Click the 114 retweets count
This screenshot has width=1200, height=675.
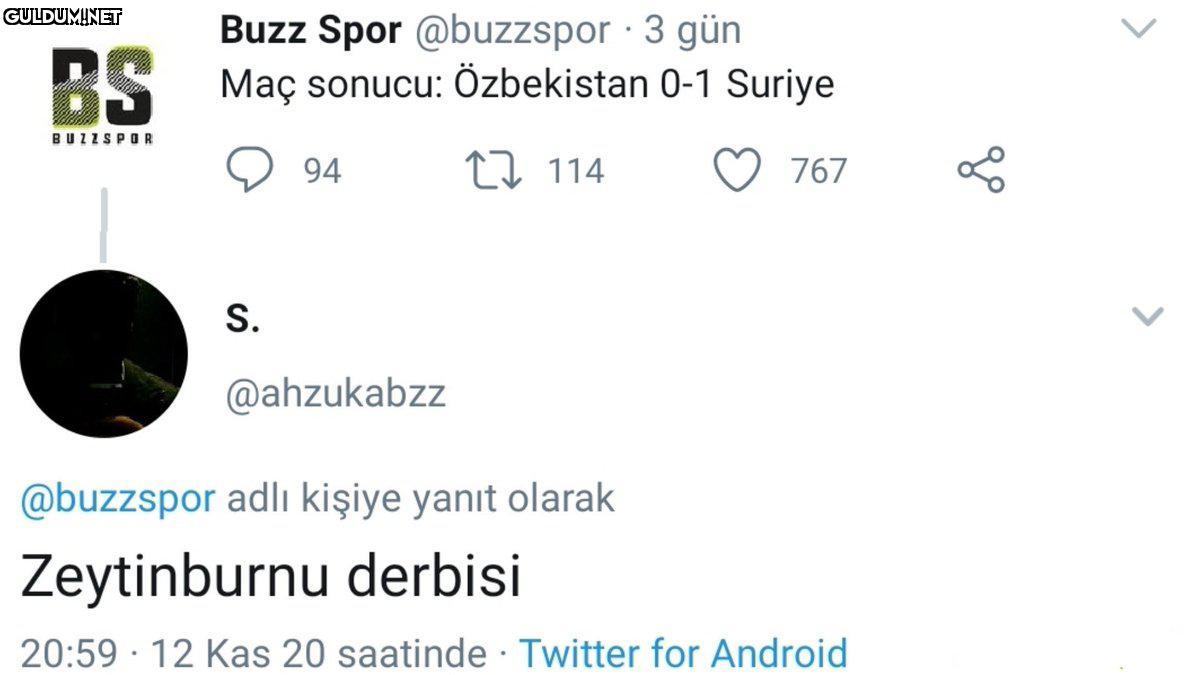(575, 171)
